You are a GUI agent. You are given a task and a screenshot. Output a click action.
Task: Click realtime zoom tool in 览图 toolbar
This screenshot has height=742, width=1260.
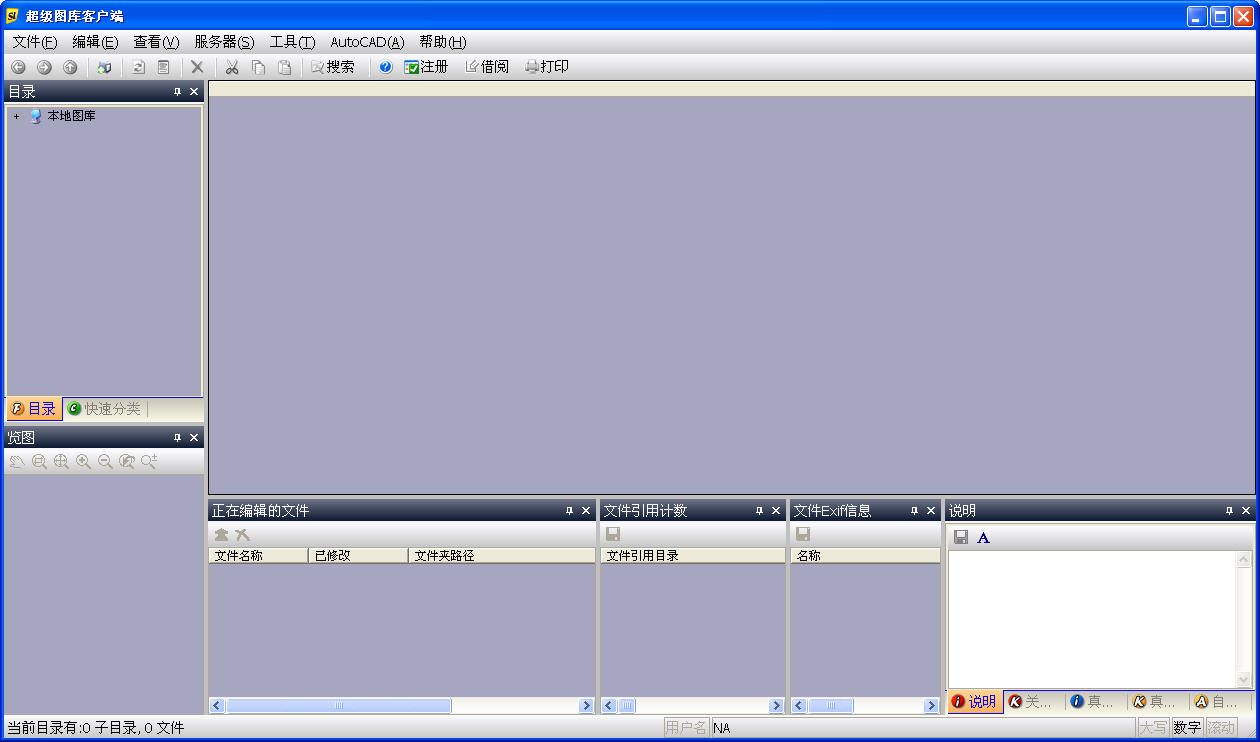pyautogui.click(x=149, y=461)
